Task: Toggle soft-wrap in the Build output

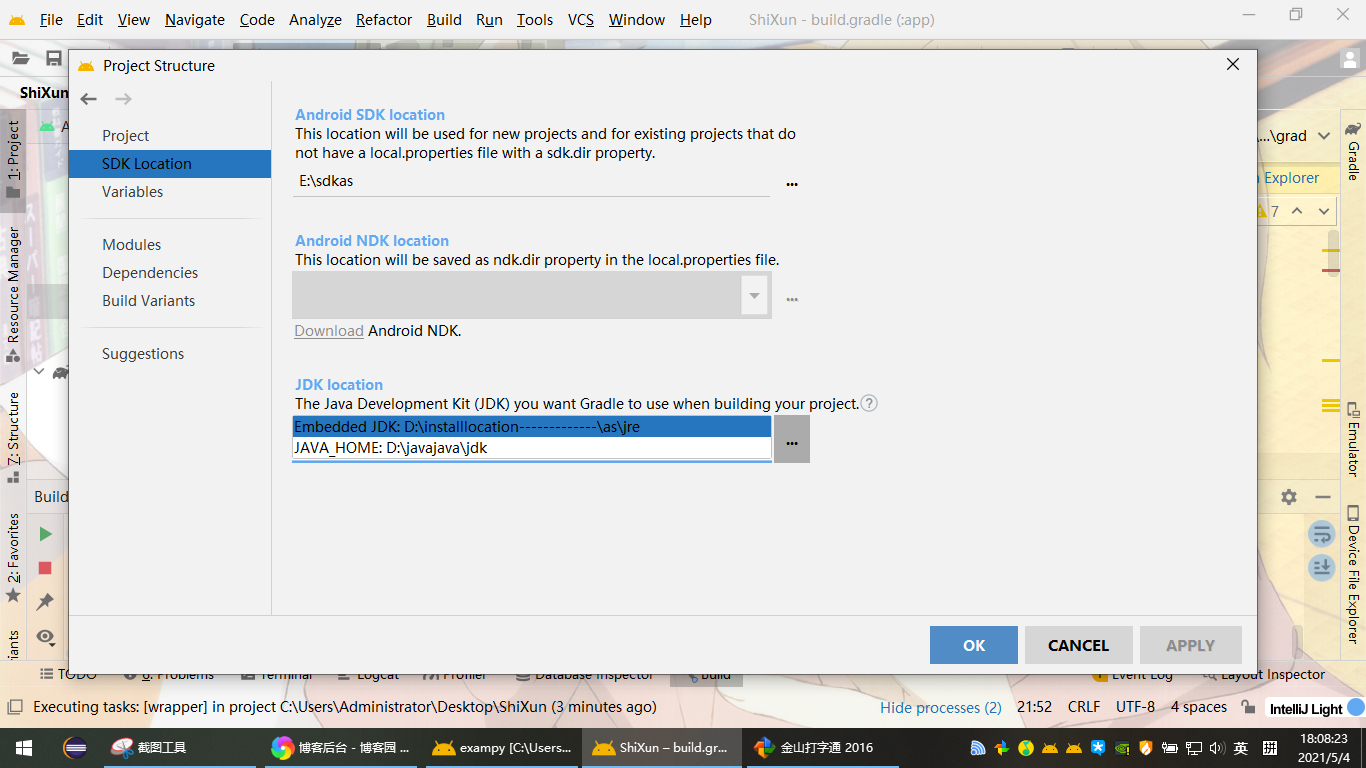Action: point(1322,534)
